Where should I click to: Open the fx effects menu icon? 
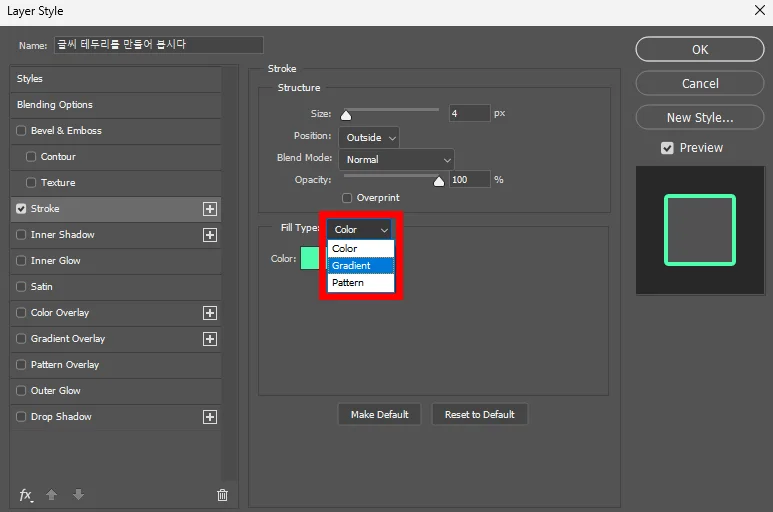point(26,495)
